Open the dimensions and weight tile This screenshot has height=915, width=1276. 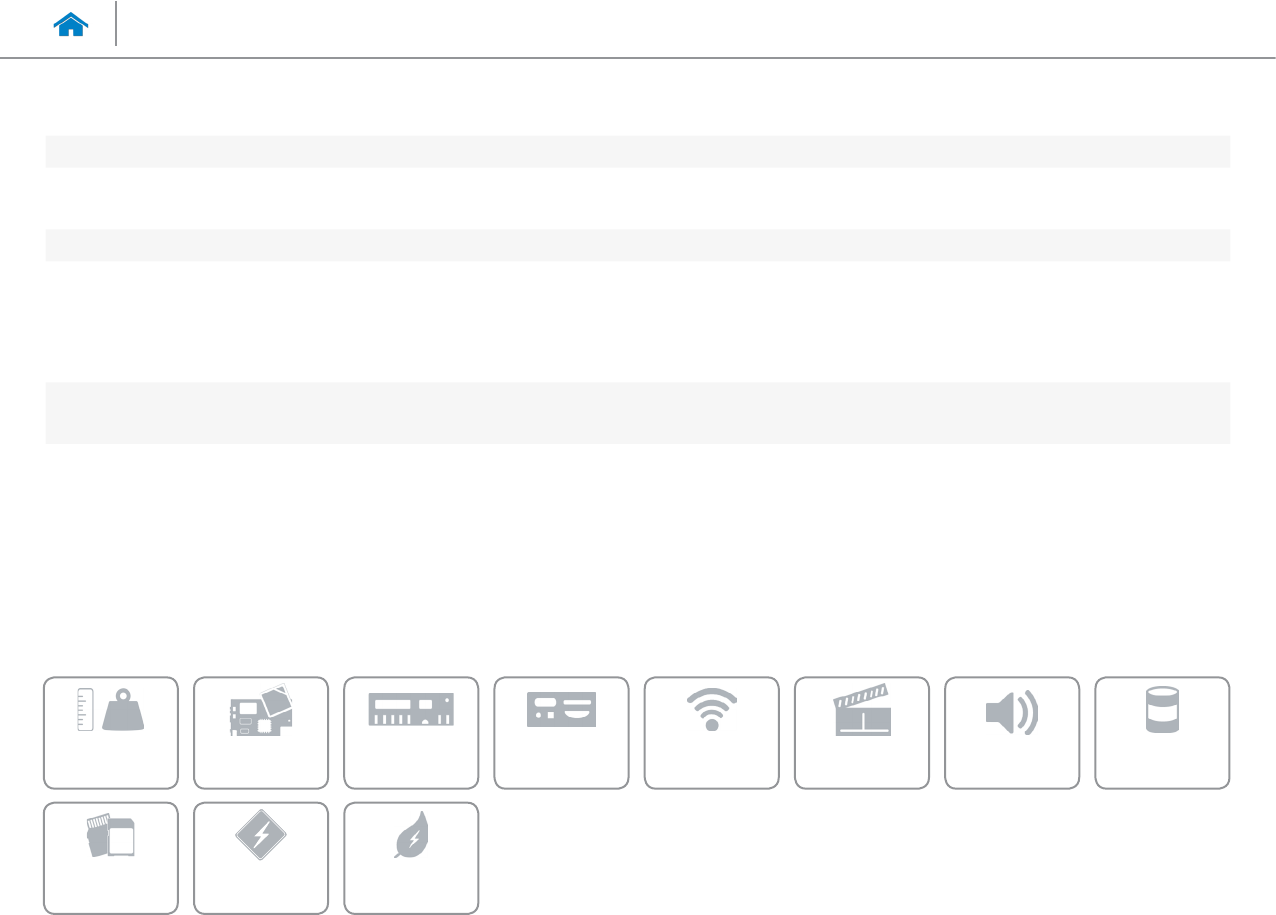click(111, 733)
